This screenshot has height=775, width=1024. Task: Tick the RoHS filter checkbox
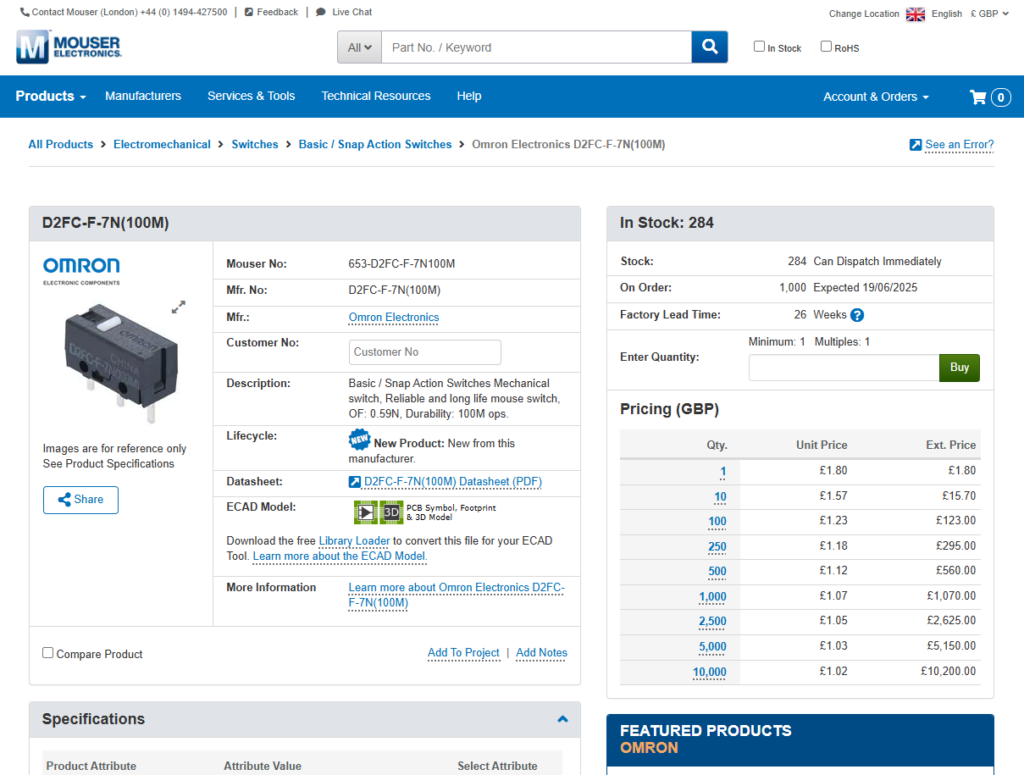point(826,46)
